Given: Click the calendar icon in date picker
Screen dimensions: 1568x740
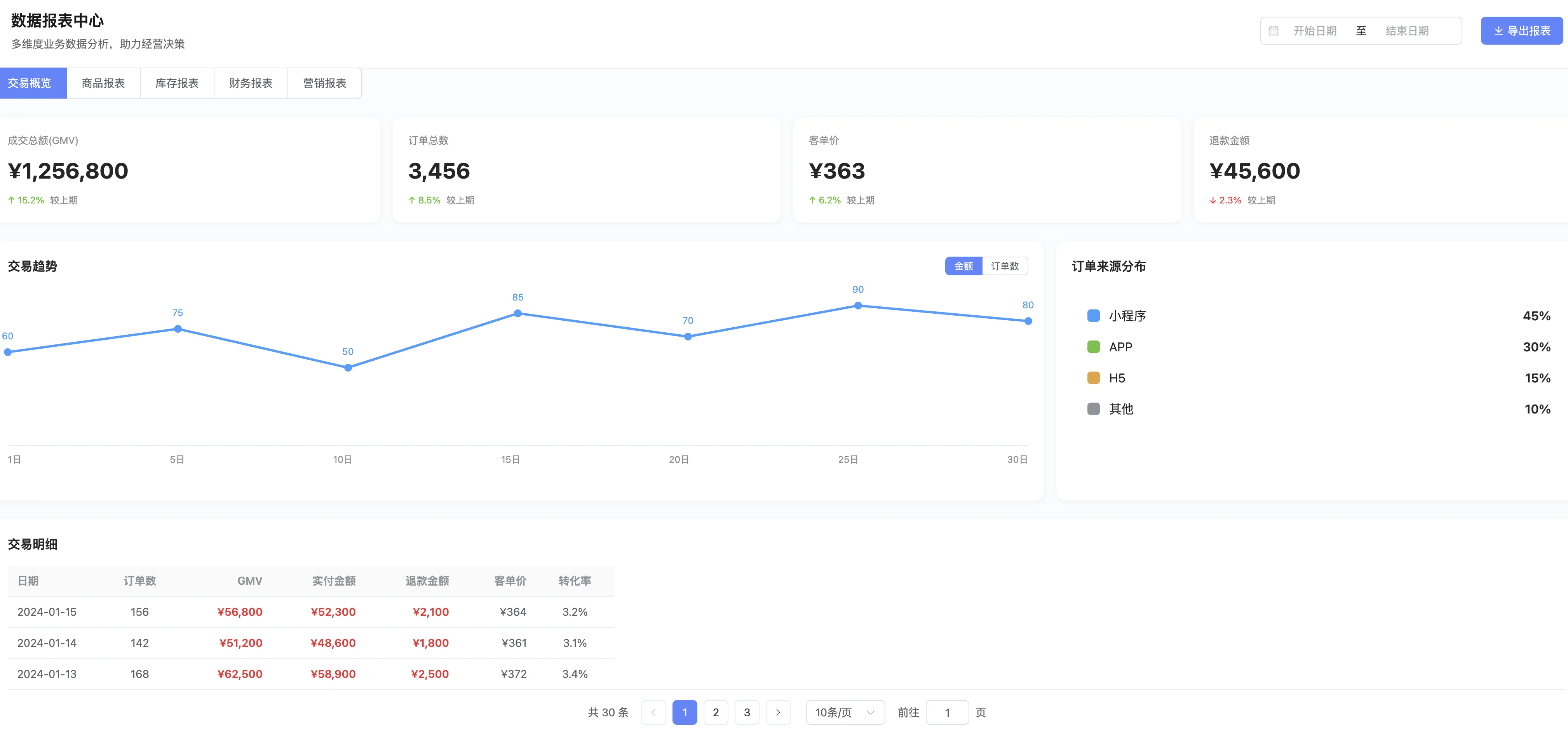Looking at the screenshot, I should [x=1274, y=31].
